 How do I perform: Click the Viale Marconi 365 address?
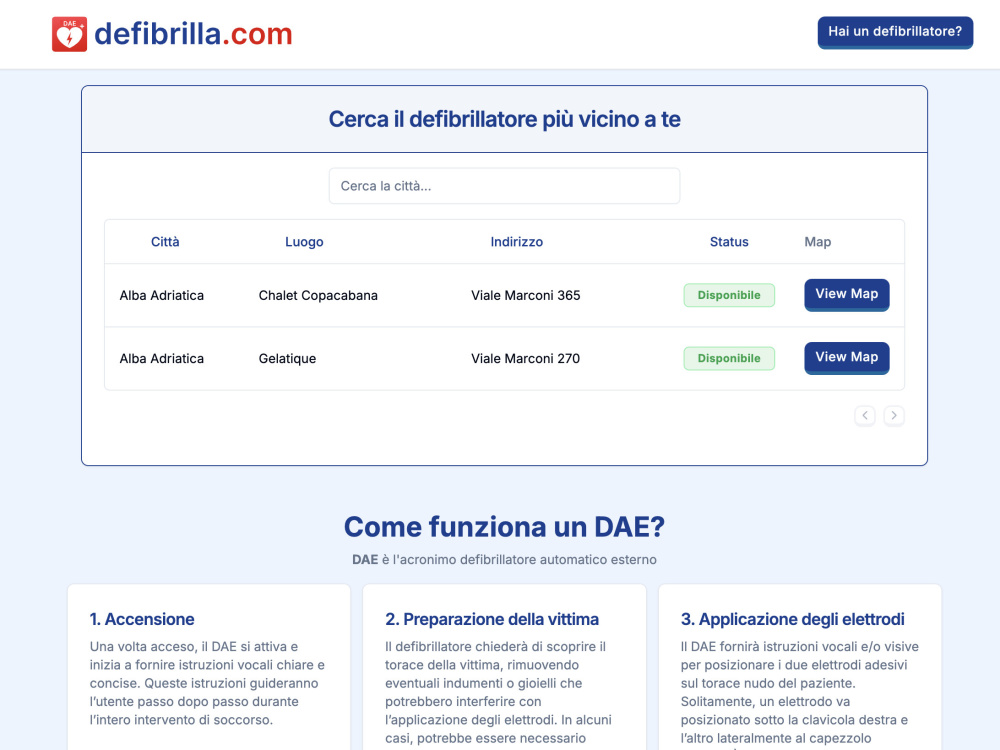pyautogui.click(x=526, y=295)
